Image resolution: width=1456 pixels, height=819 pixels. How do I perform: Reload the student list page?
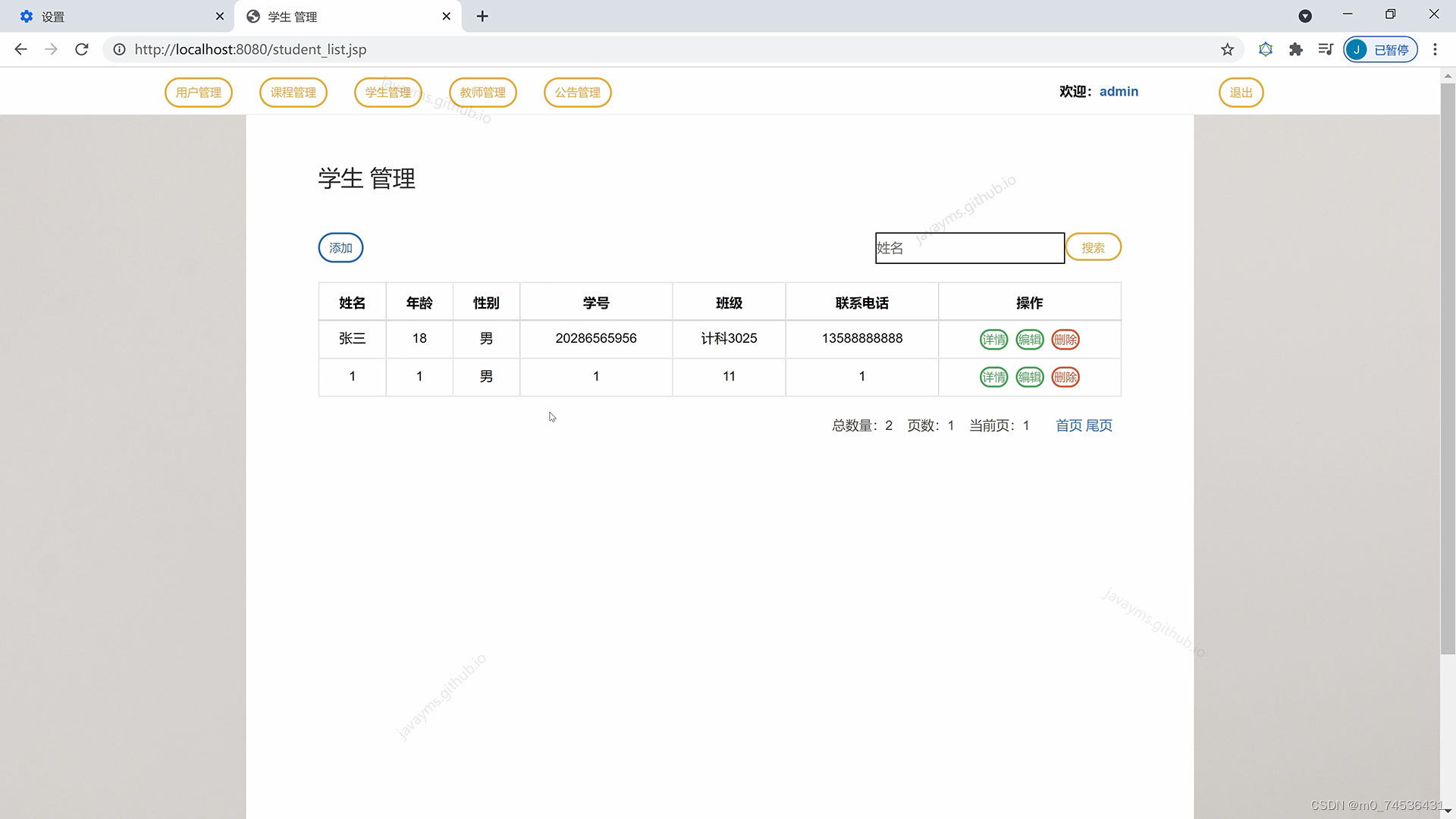point(82,49)
